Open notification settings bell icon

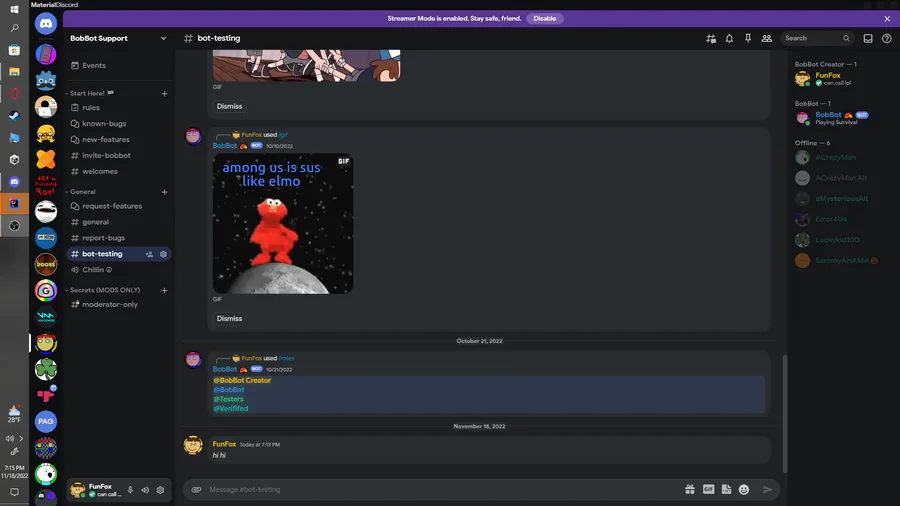tap(729, 38)
